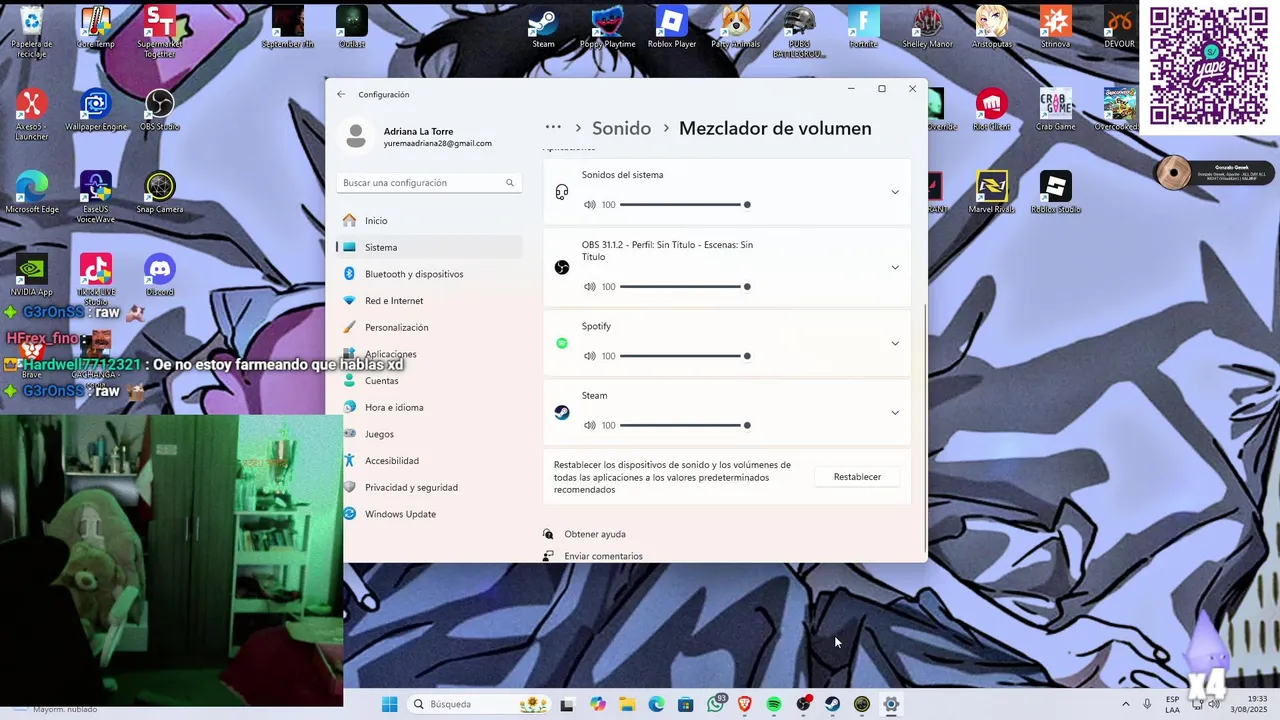Select the Wallpaper Engine desktop icon
This screenshot has height=720, width=1280.
[x=96, y=110]
